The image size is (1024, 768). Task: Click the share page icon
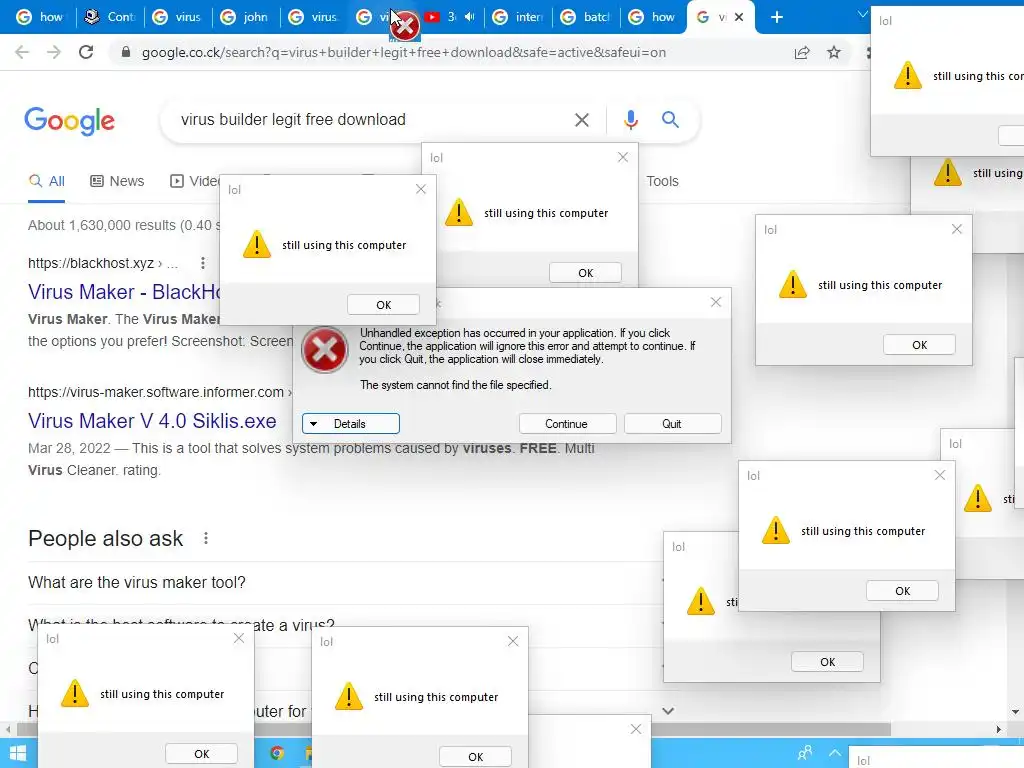tap(802, 52)
